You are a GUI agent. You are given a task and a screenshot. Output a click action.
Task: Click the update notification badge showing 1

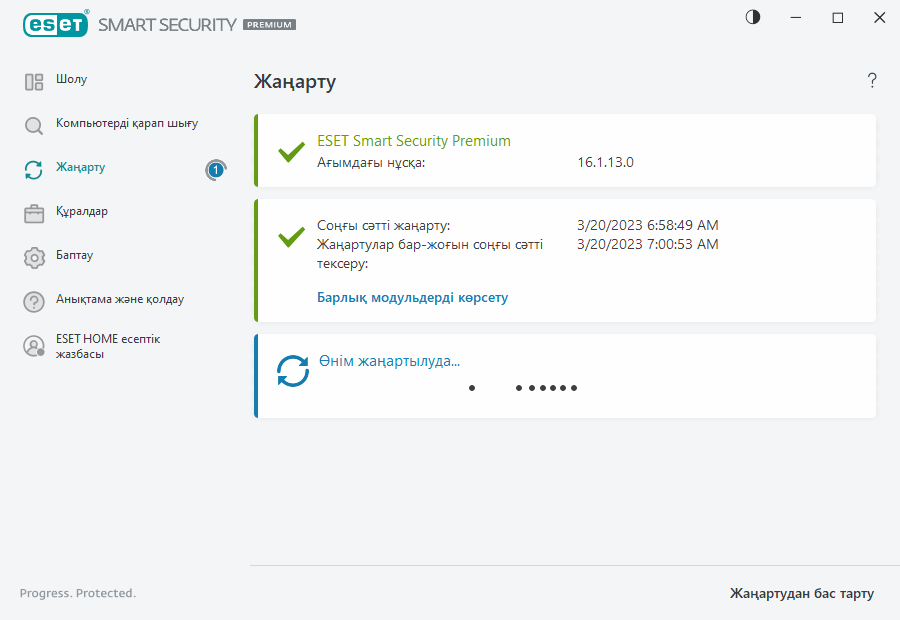(216, 170)
